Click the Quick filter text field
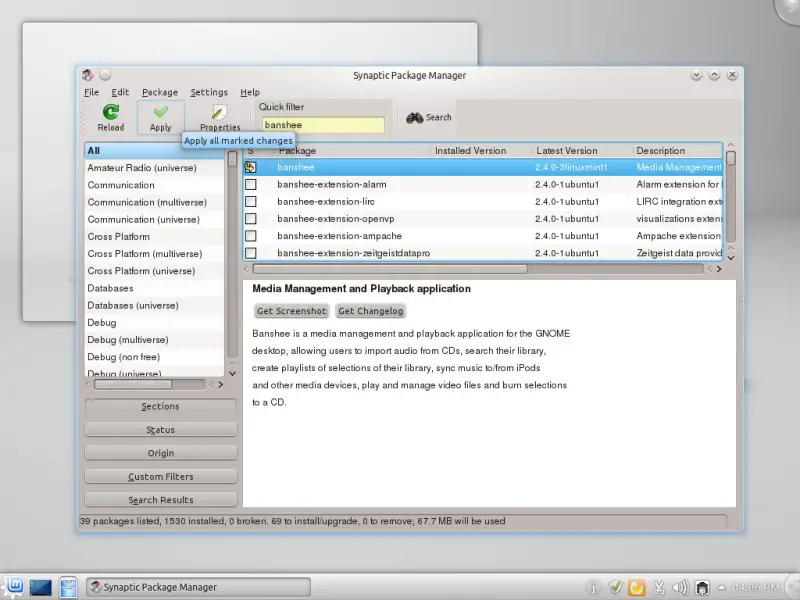 point(323,125)
